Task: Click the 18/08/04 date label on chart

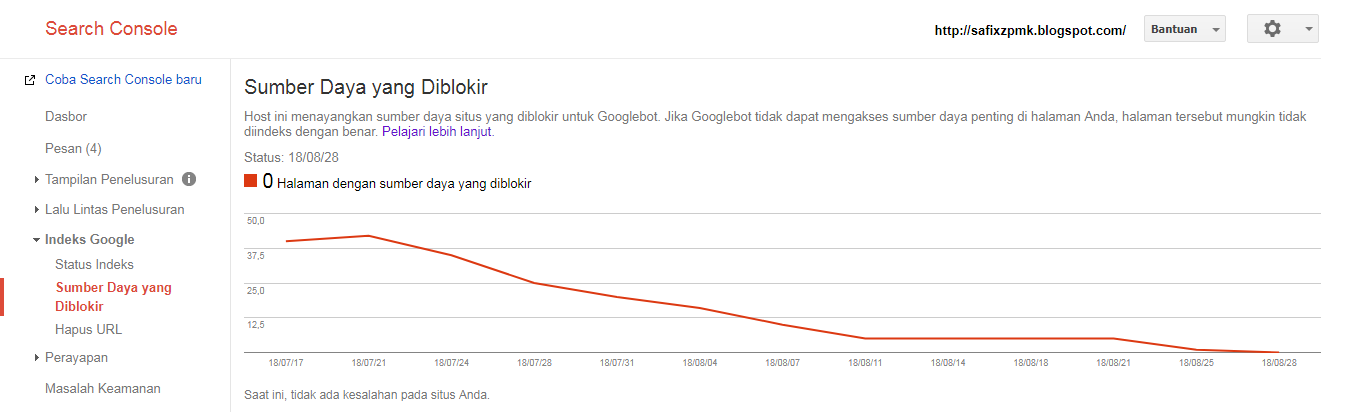Action: pyautogui.click(x=700, y=362)
